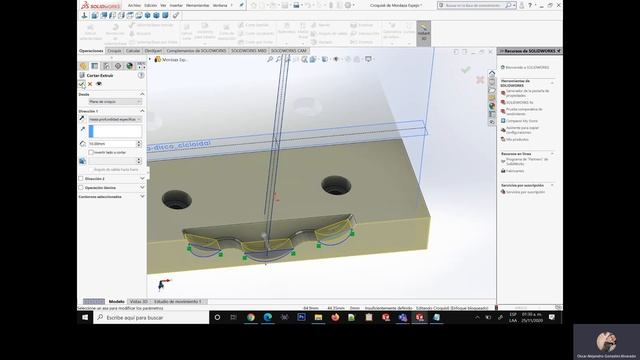Image resolution: width=640 pixels, height=360 pixels.
Task: Open the Plano de croquis dropdown
Action: pyautogui.click(x=115, y=102)
